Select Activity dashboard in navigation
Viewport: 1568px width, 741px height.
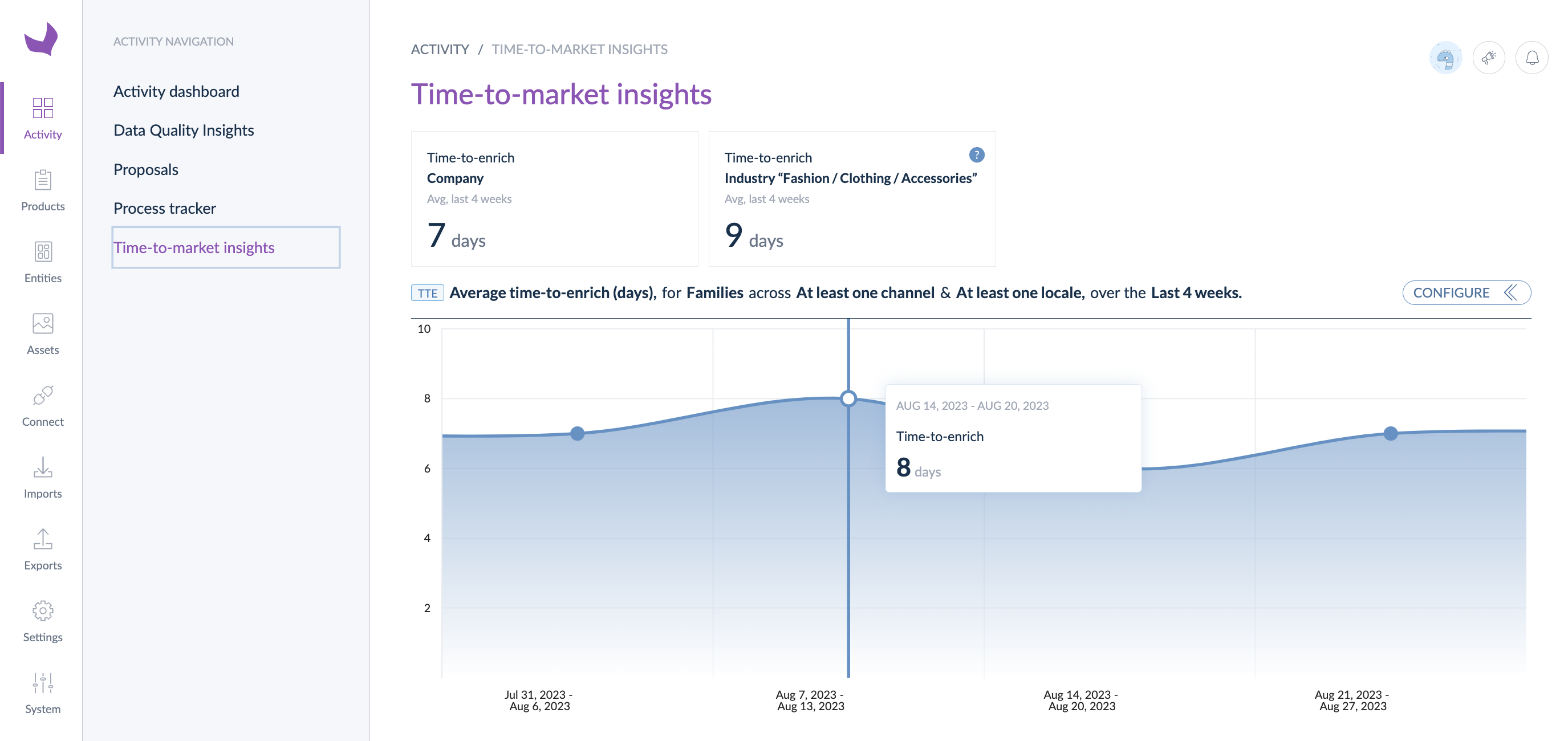point(176,91)
